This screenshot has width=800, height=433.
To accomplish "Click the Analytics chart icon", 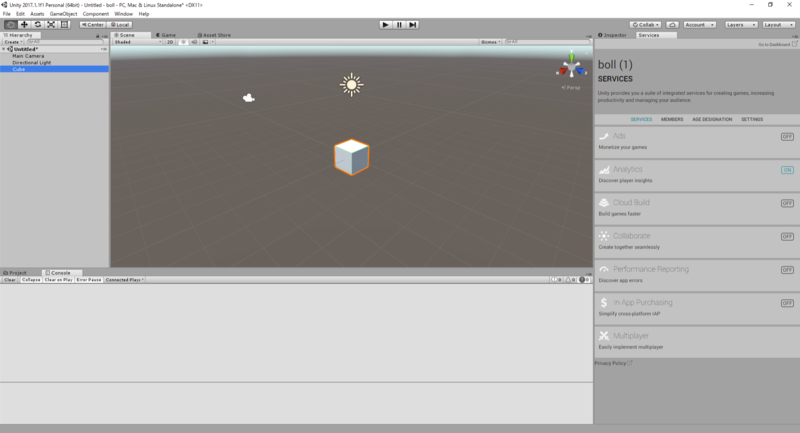I will pyautogui.click(x=604, y=169).
